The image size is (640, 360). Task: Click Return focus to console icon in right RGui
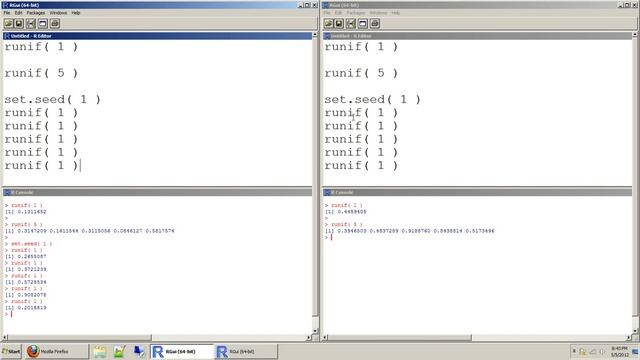pos(363,23)
